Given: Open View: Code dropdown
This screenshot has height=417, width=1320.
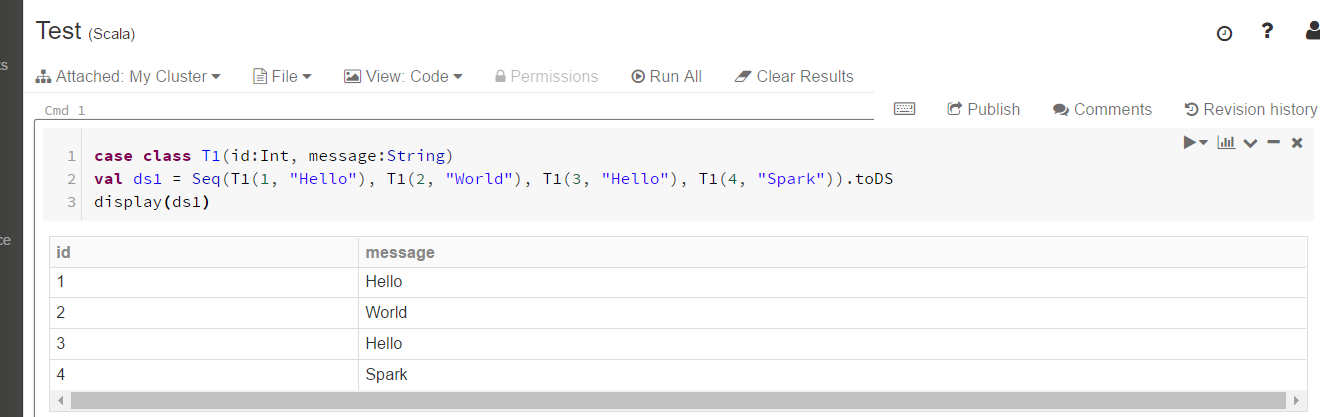Looking at the screenshot, I should click(403, 76).
